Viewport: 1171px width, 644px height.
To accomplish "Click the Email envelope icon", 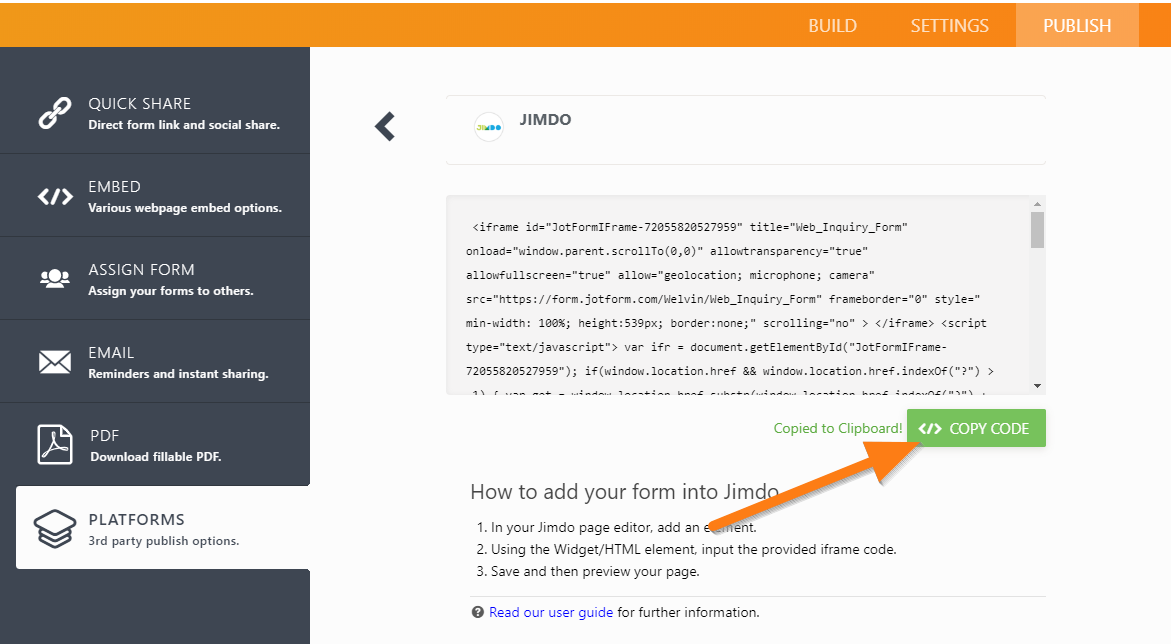I will click(54, 362).
